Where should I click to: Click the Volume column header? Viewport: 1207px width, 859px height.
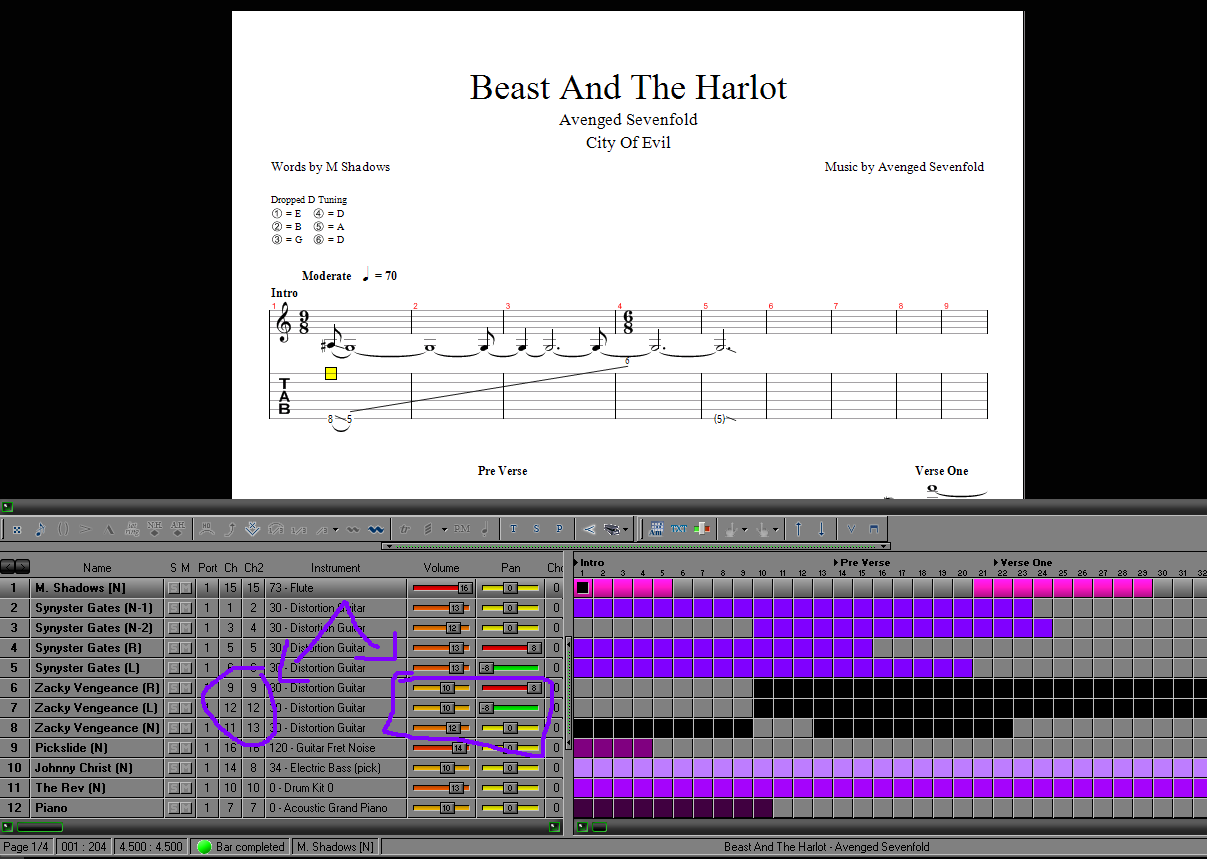point(441,568)
